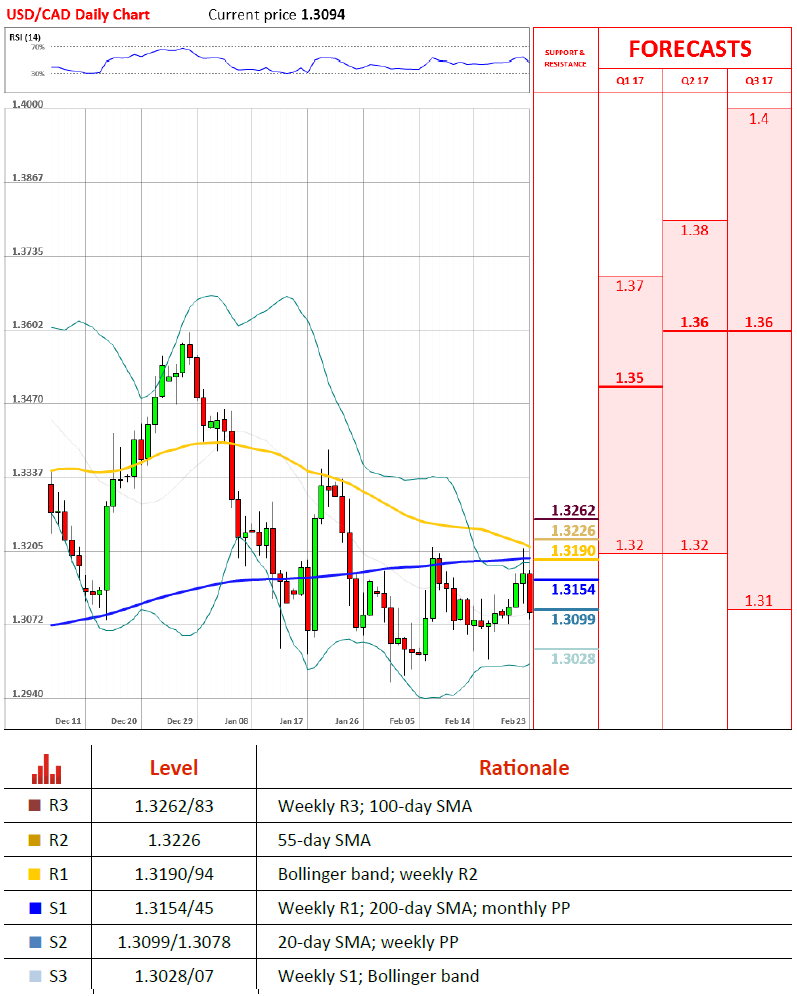Select the R2 gold color swatch
This screenshot has width=797, height=996.
coord(35,840)
